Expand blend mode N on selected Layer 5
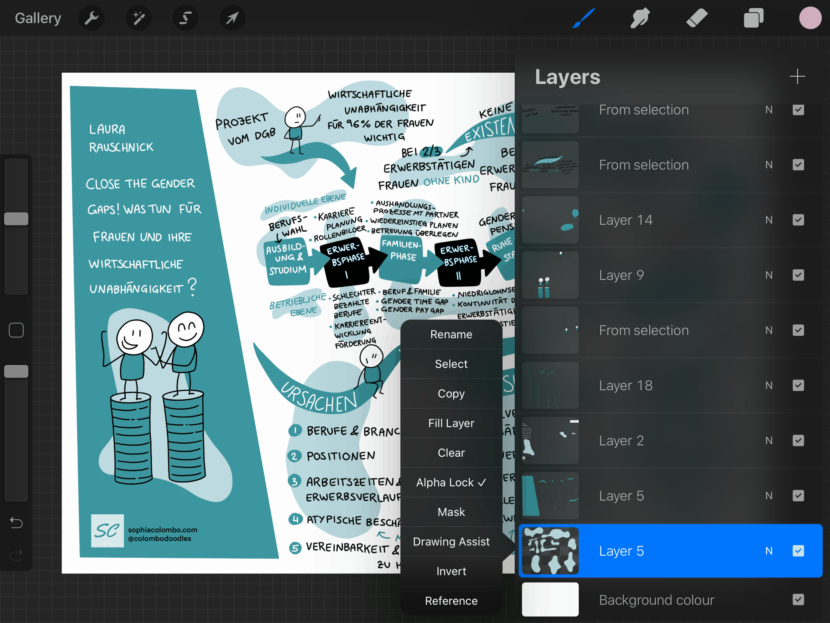This screenshot has height=623, width=830. click(x=769, y=551)
